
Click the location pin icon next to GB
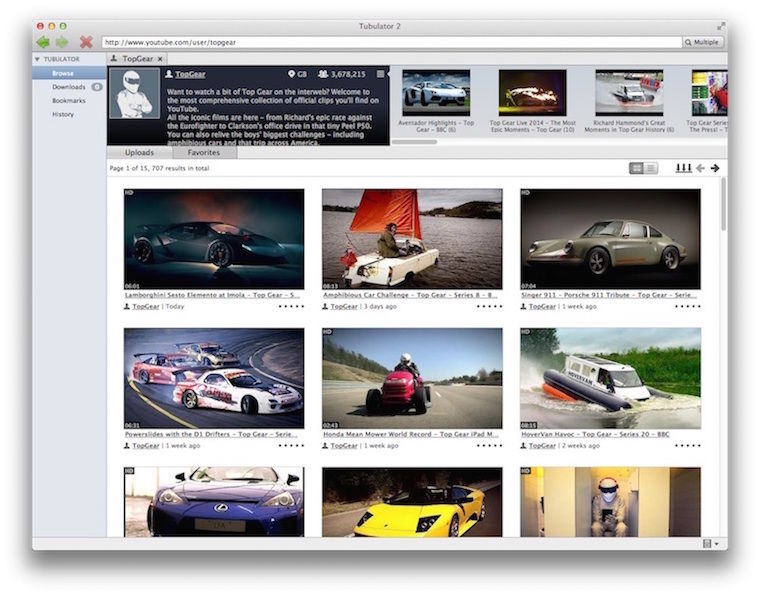291,74
